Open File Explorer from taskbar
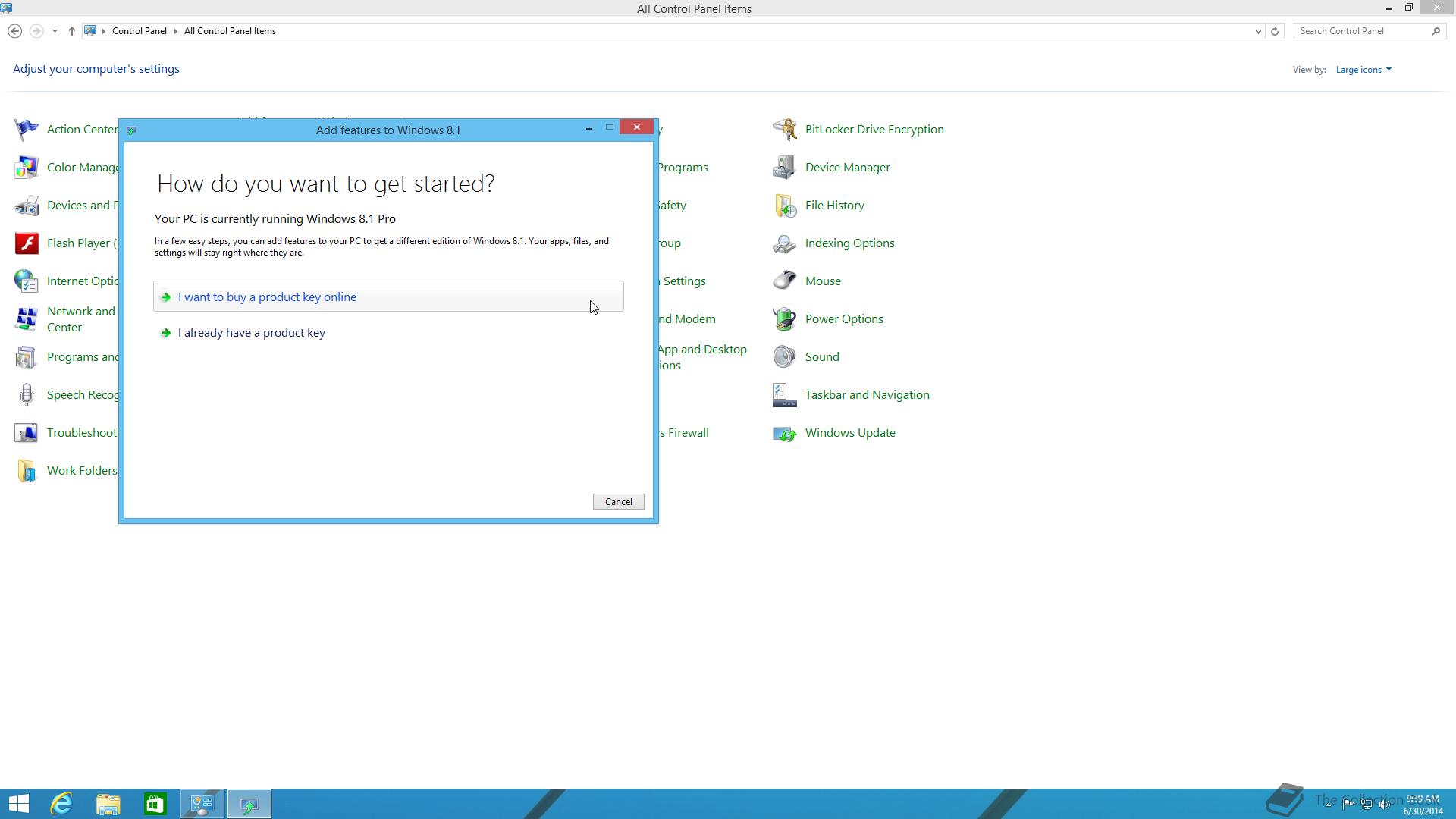The height and width of the screenshot is (819, 1456). (108, 804)
